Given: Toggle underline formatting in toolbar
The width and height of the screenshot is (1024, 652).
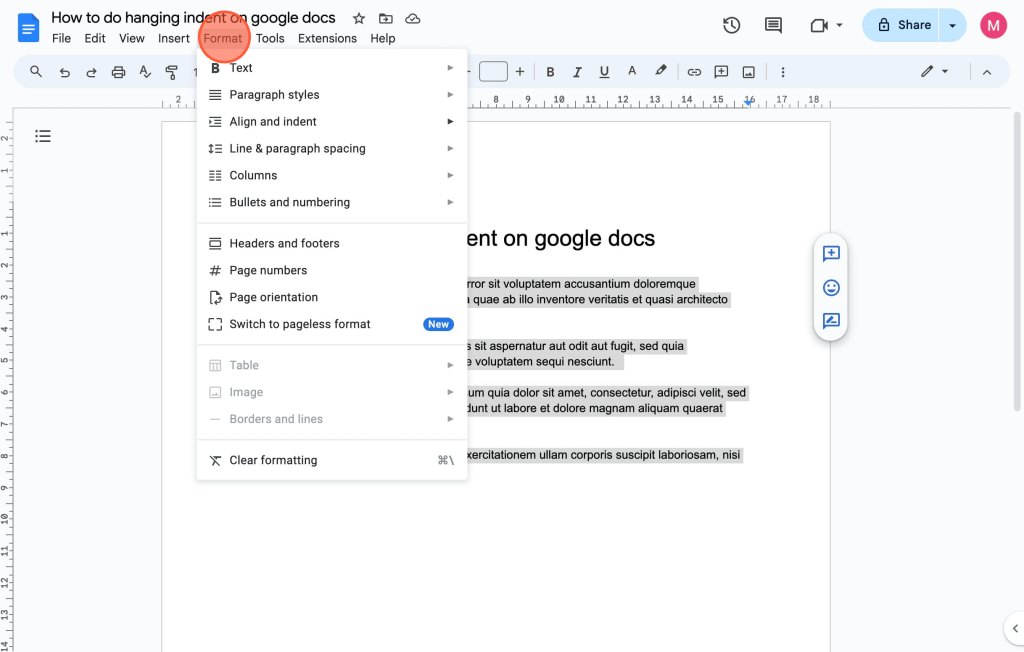Looking at the screenshot, I should pos(604,72).
